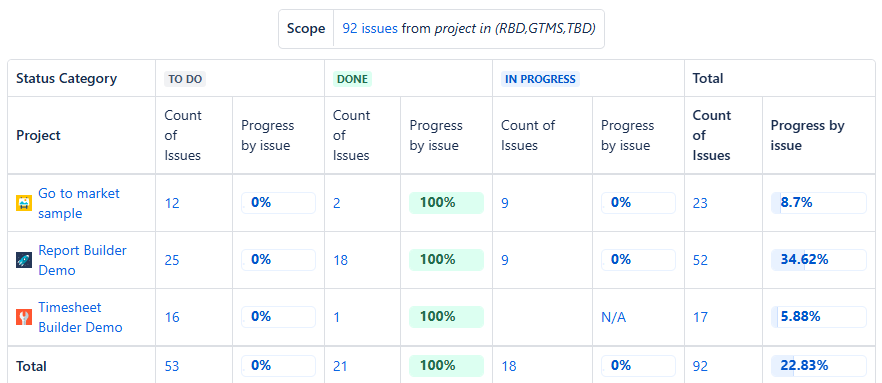Click the Report Builder Demo rocket icon
The width and height of the screenshot is (882, 383).
tap(24, 260)
